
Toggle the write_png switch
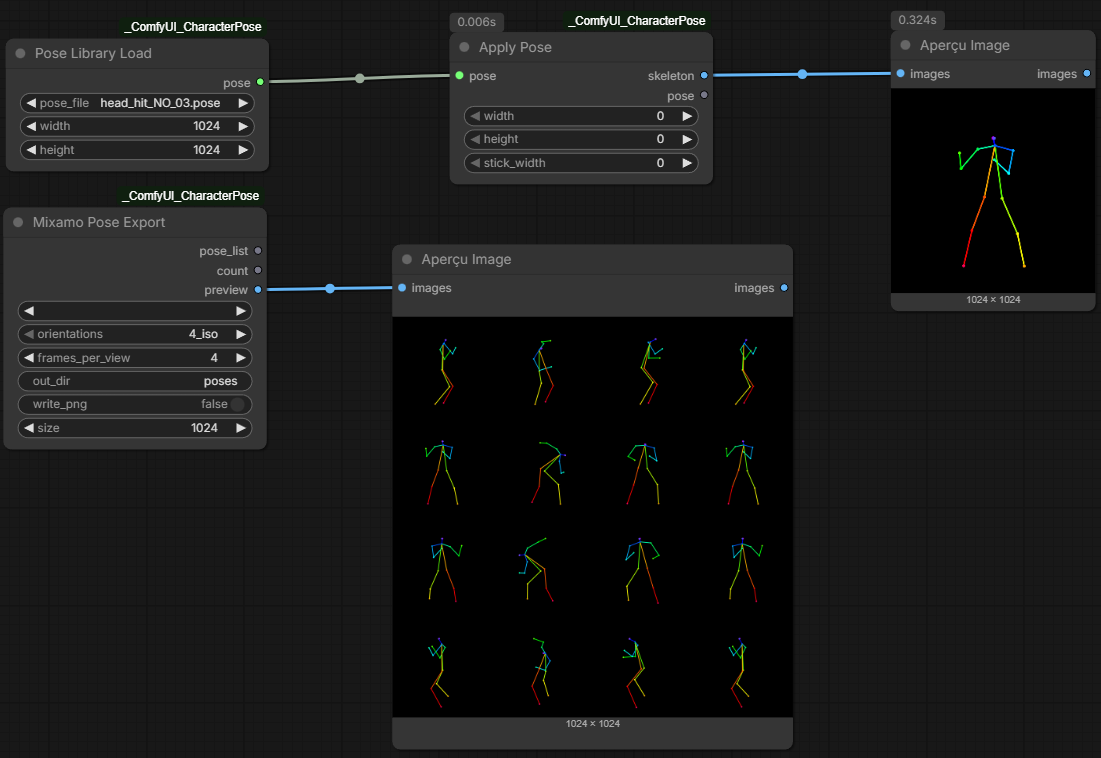point(237,404)
